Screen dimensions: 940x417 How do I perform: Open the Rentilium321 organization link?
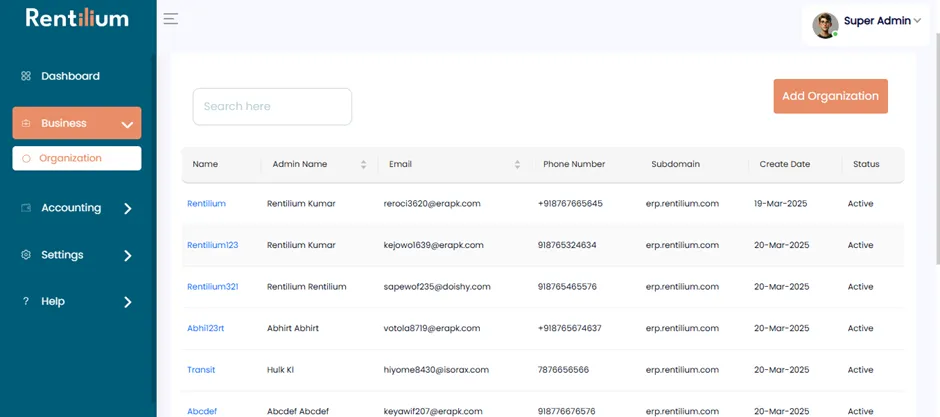tap(213, 287)
